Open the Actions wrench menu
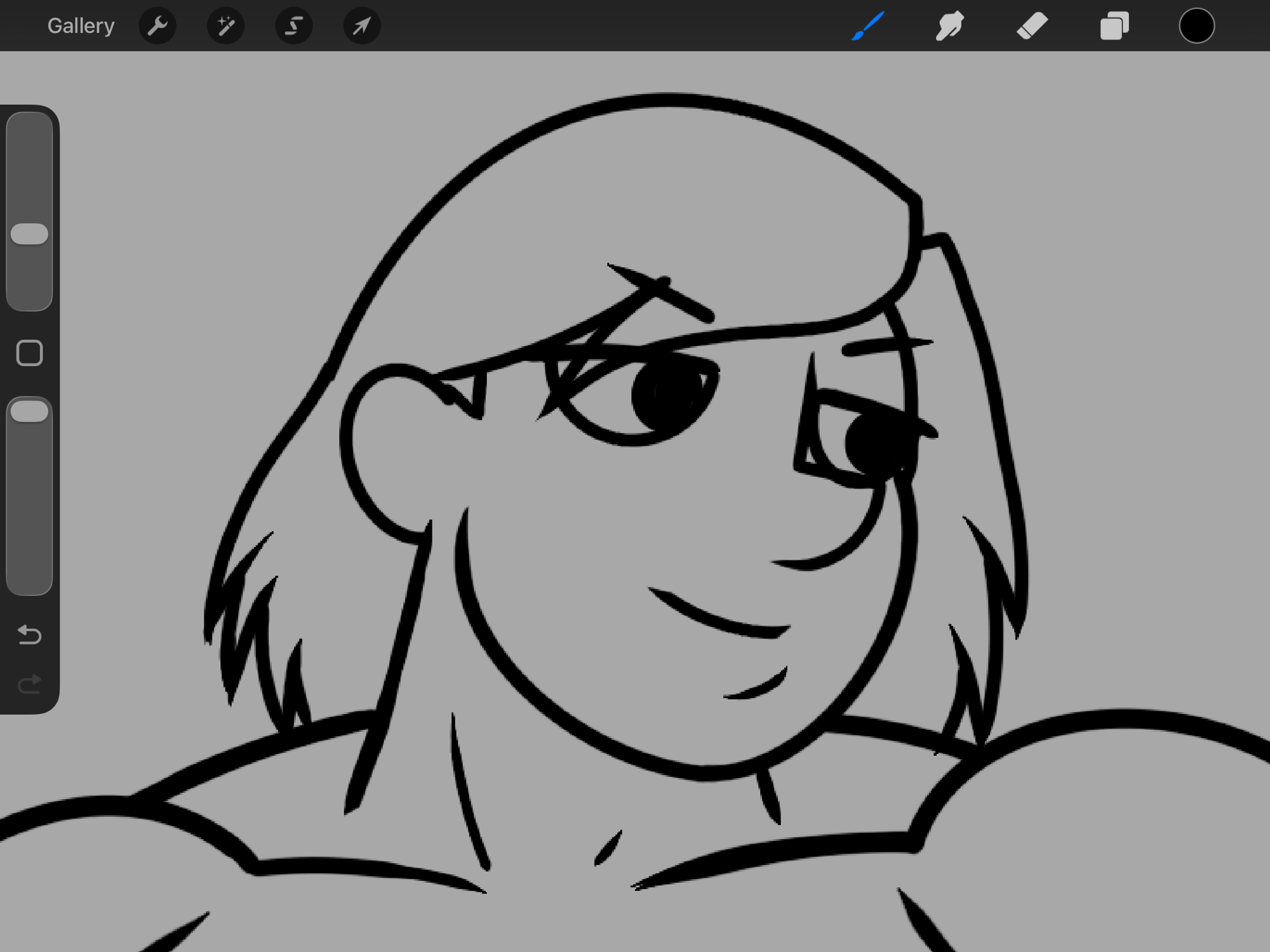Screen dimensions: 1270x952 157,26
